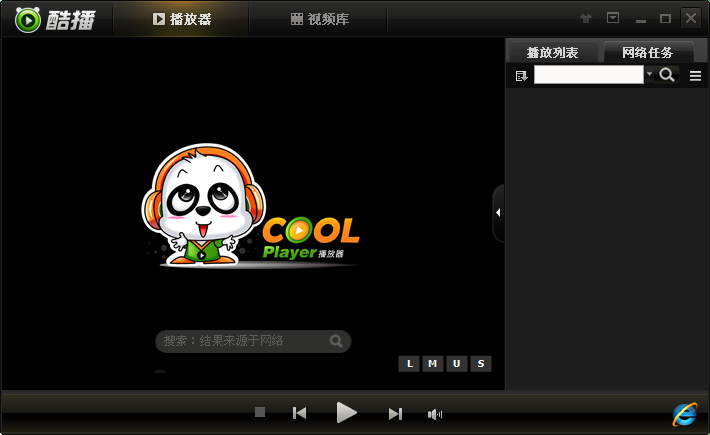This screenshot has height=435, width=710.
Task: Expand the playlist search dropdown arrow
Action: click(649, 74)
